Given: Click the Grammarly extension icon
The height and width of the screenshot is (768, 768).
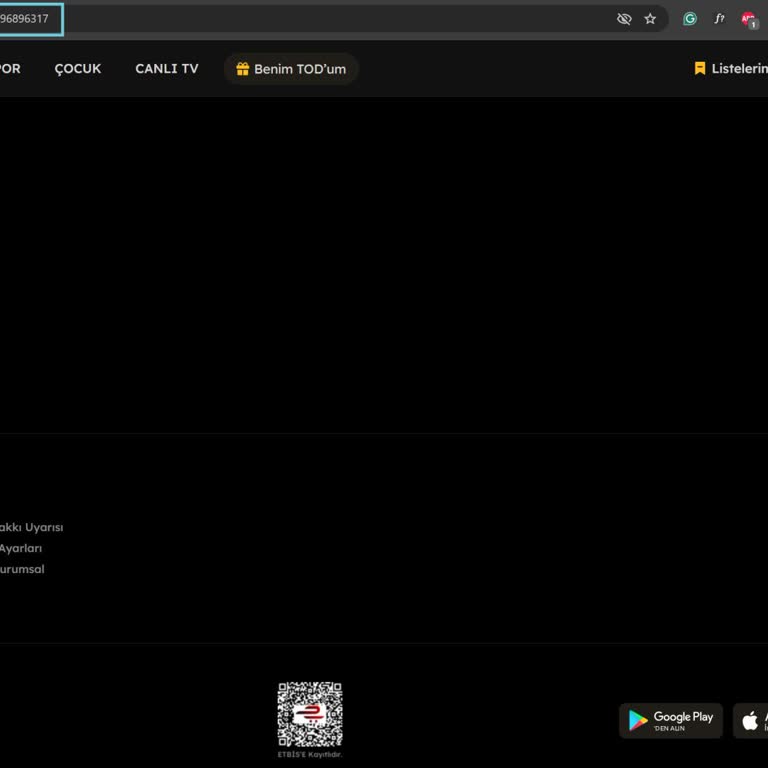Looking at the screenshot, I should pos(689,19).
